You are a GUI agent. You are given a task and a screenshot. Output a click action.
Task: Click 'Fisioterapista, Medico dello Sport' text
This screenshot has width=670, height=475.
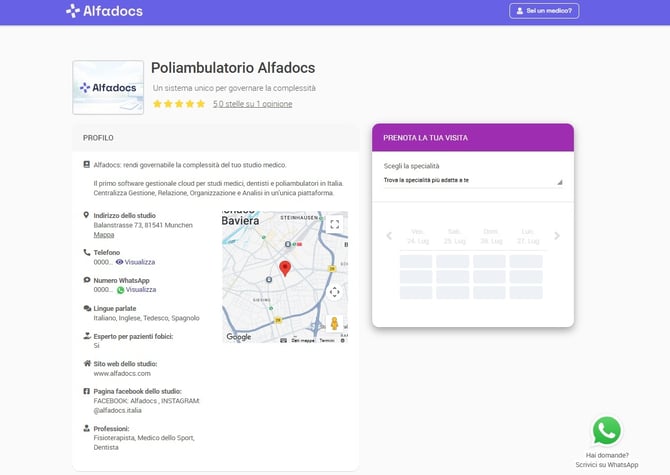(x=144, y=438)
